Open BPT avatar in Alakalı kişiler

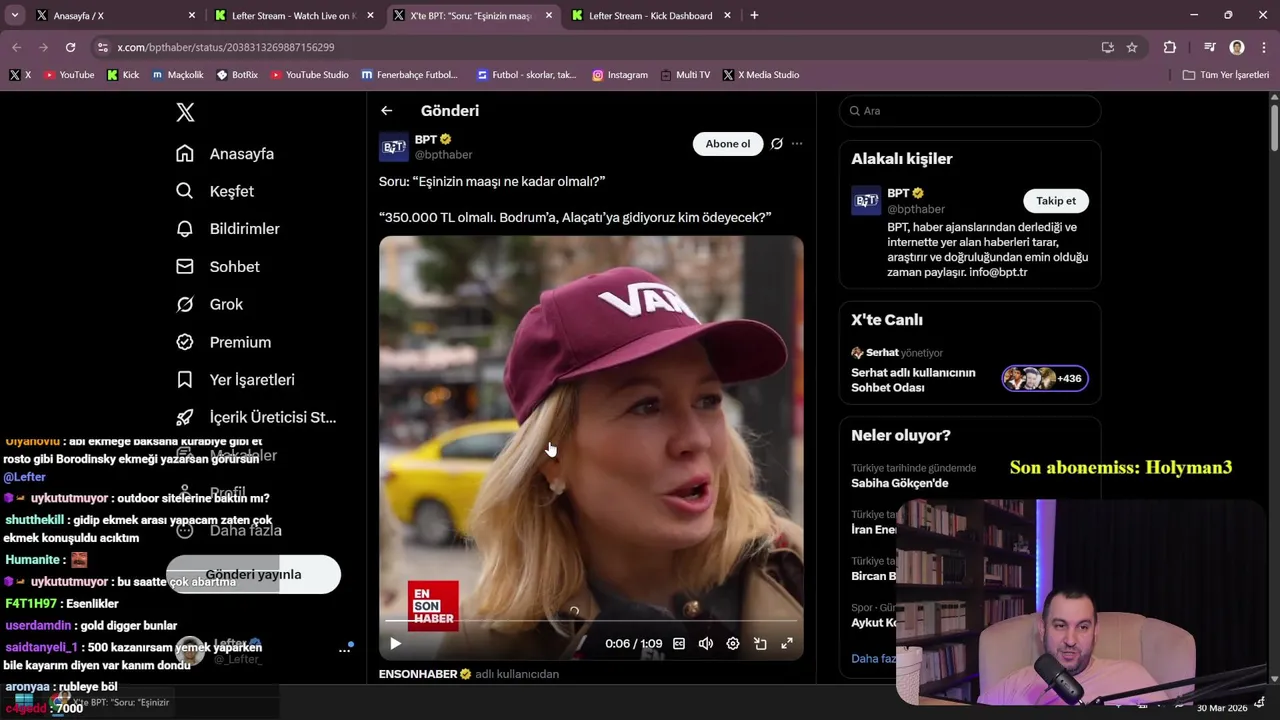[866, 200]
